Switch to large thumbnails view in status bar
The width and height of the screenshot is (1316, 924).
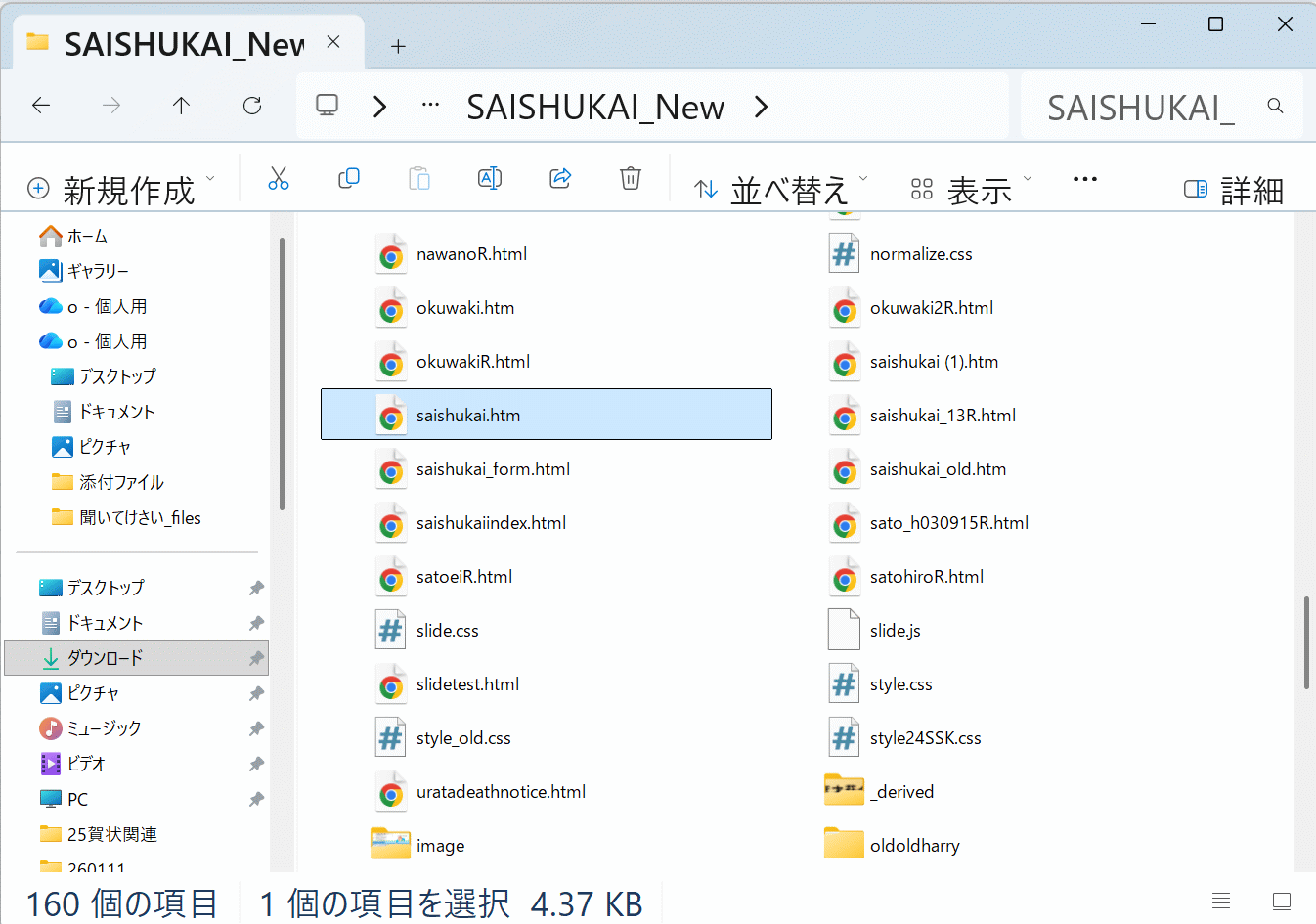point(1282,901)
